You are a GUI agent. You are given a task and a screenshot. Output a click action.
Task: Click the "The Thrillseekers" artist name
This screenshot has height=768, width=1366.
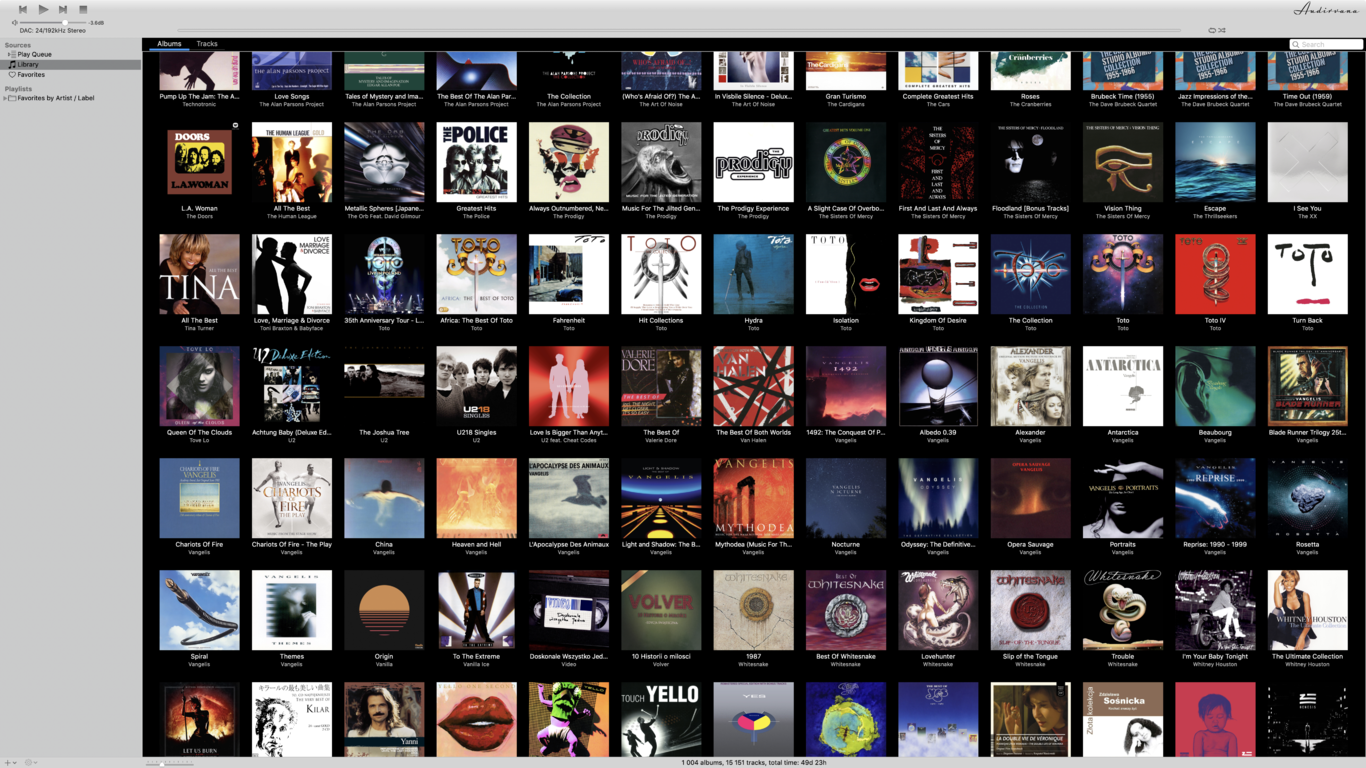[x=1215, y=216]
